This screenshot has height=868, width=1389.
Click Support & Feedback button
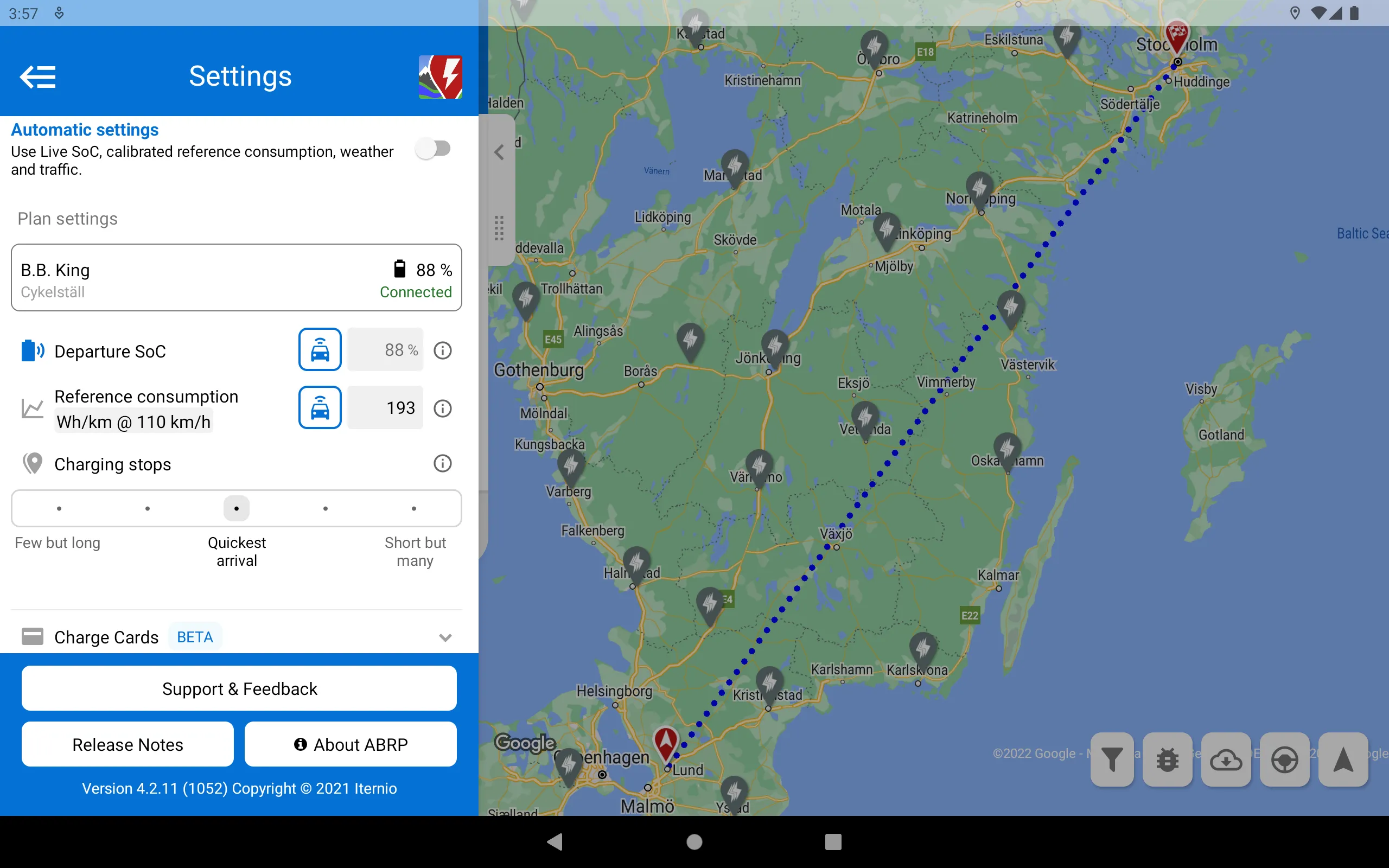click(x=239, y=689)
